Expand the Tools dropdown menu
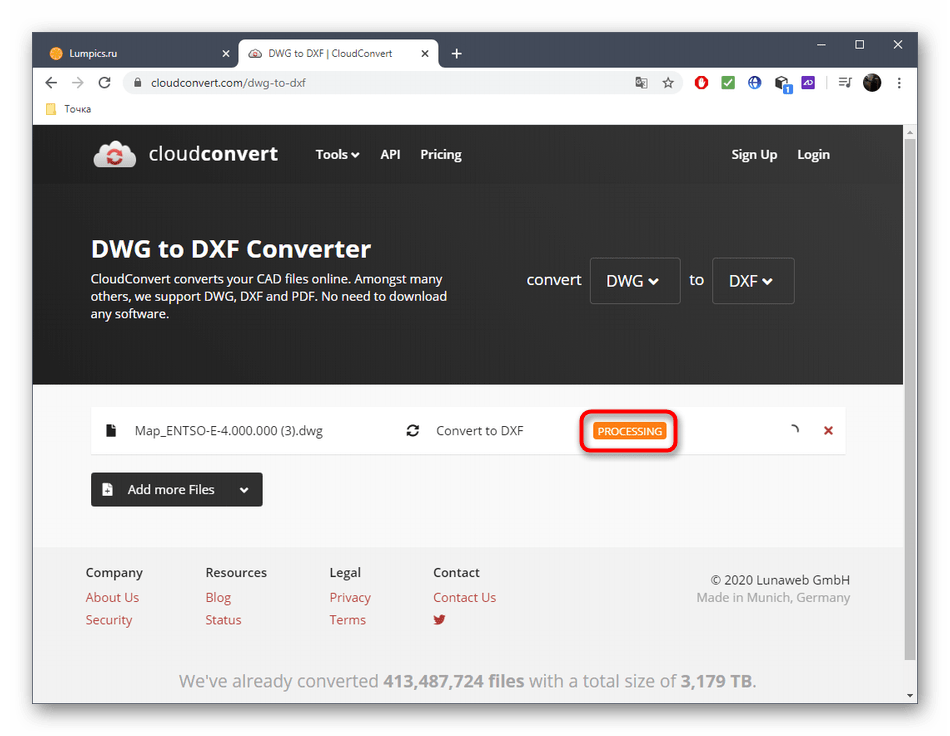This screenshot has width=950, height=736. pos(337,155)
